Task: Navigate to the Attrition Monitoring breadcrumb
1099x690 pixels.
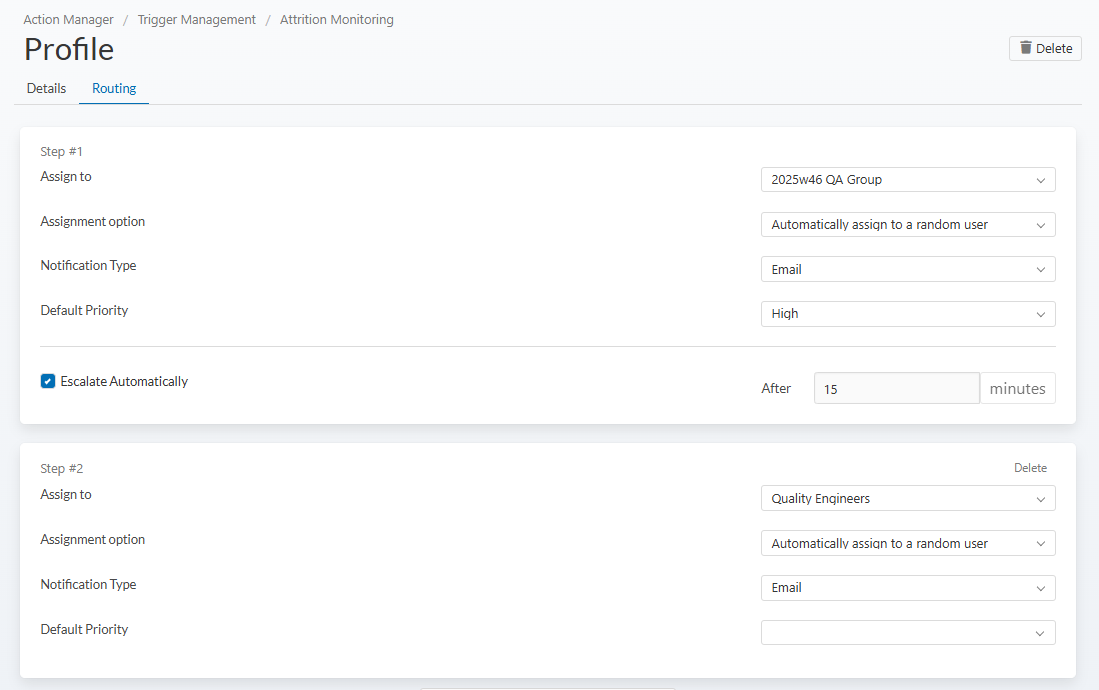Action: [x=336, y=19]
